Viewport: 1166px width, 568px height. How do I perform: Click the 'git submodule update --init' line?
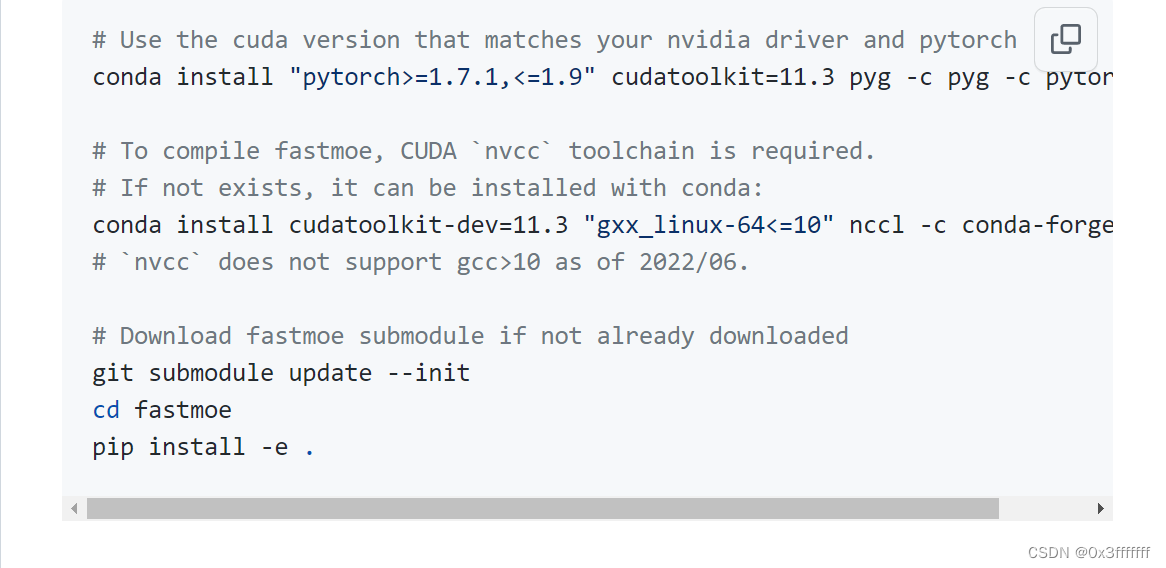pyautogui.click(x=281, y=373)
